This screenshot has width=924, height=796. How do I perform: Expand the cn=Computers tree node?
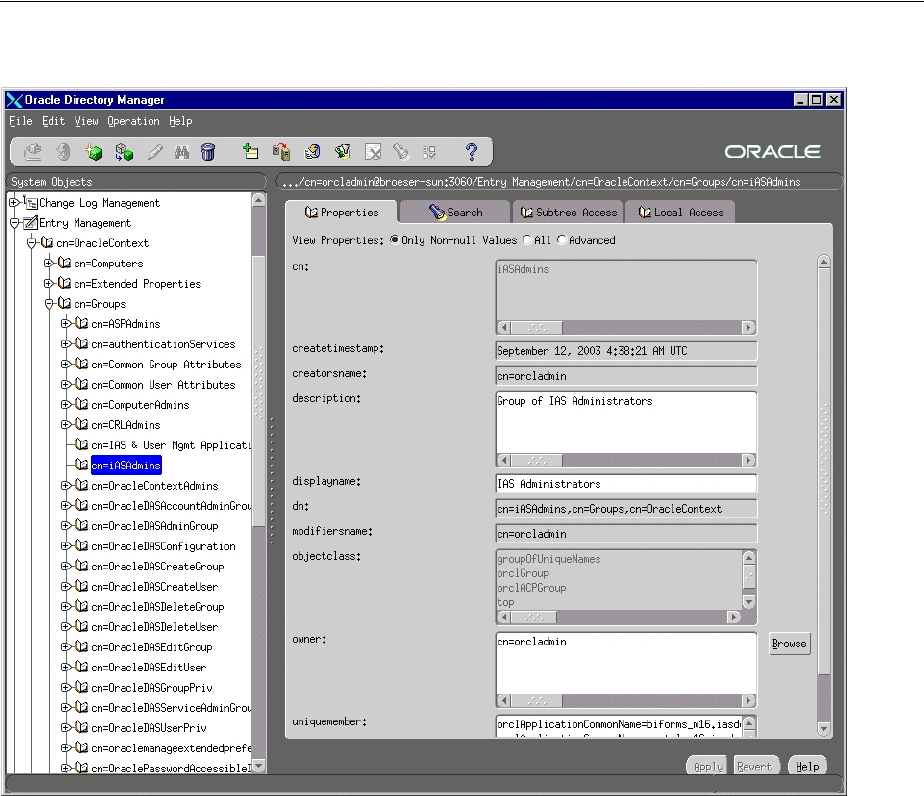49,263
